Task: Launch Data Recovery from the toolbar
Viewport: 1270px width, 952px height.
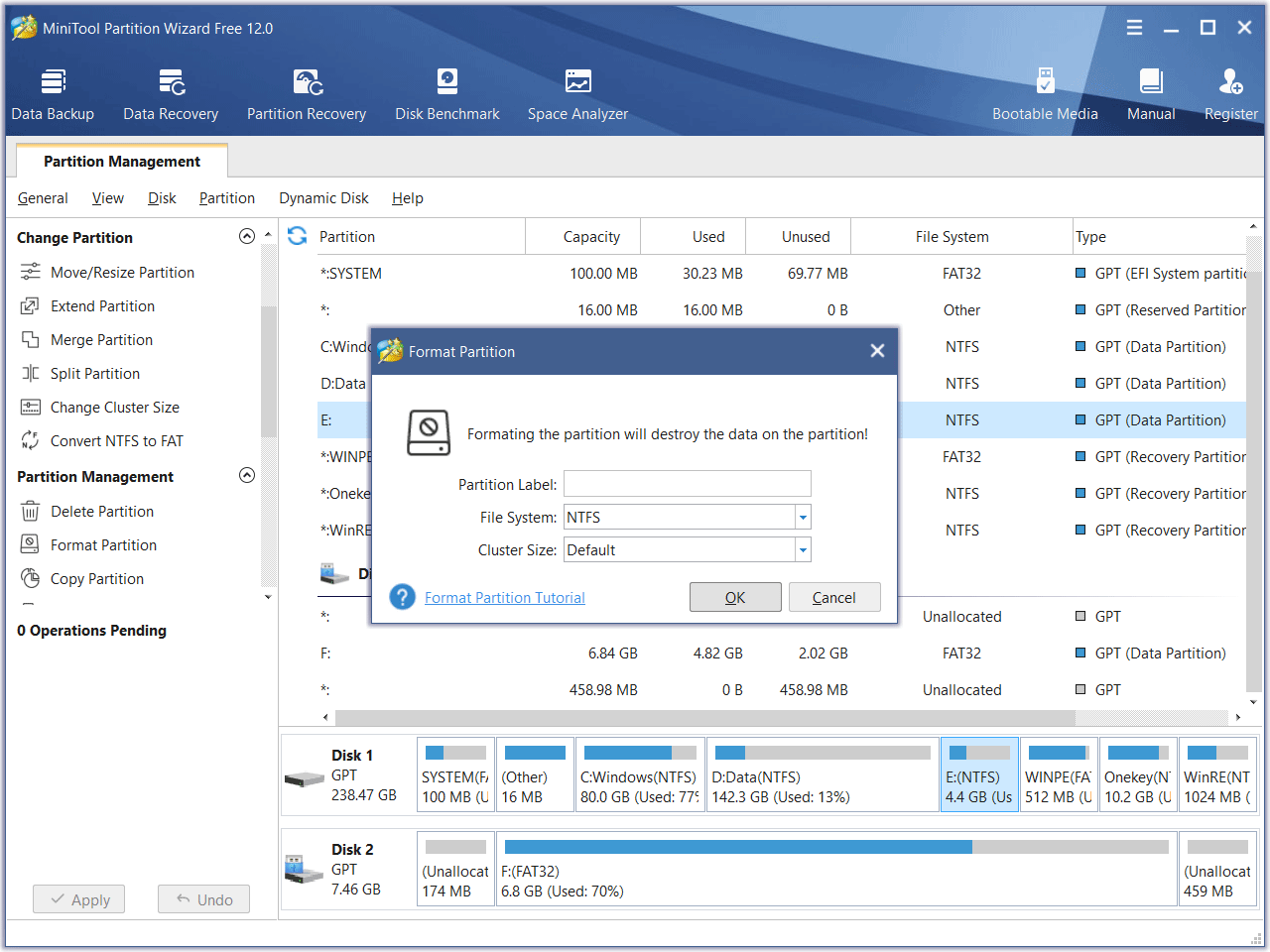Action: coord(171,95)
